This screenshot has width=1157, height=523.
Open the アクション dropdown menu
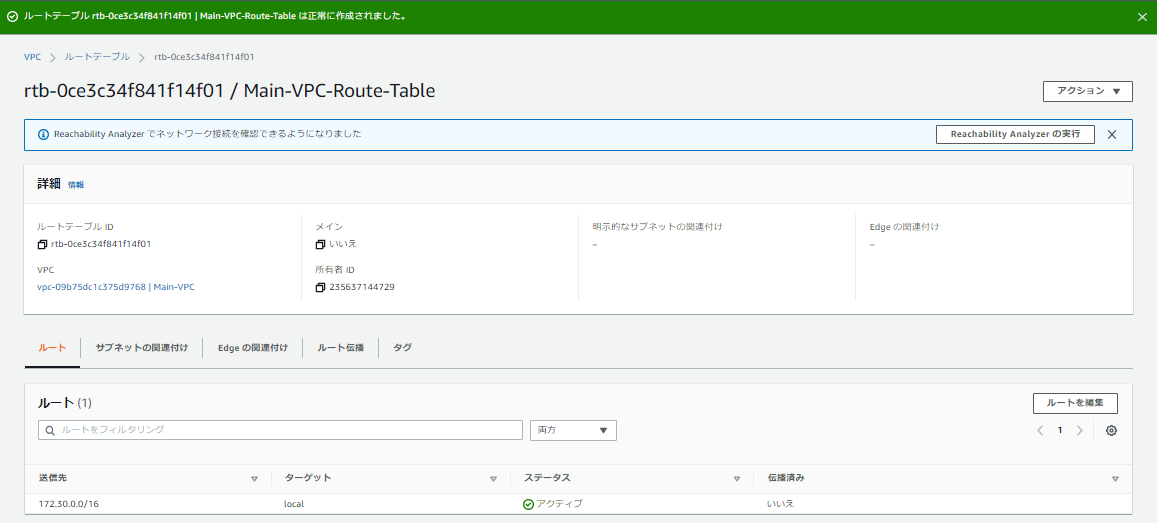pyautogui.click(x=1087, y=91)
